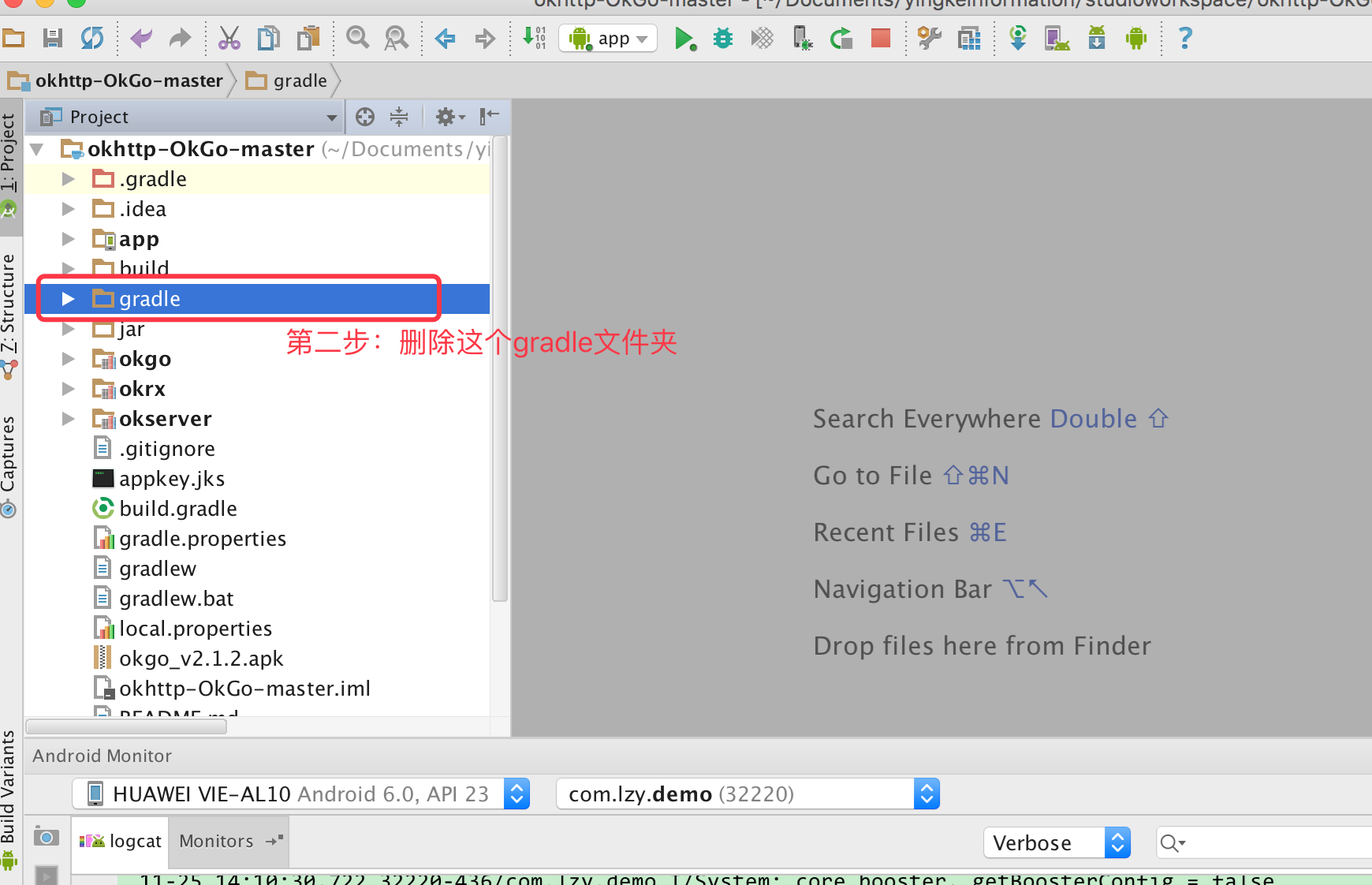Open AVD Manager icon
This screenshot has height=885, width=1372.
pyautogui.click(x=1057, y=38)
